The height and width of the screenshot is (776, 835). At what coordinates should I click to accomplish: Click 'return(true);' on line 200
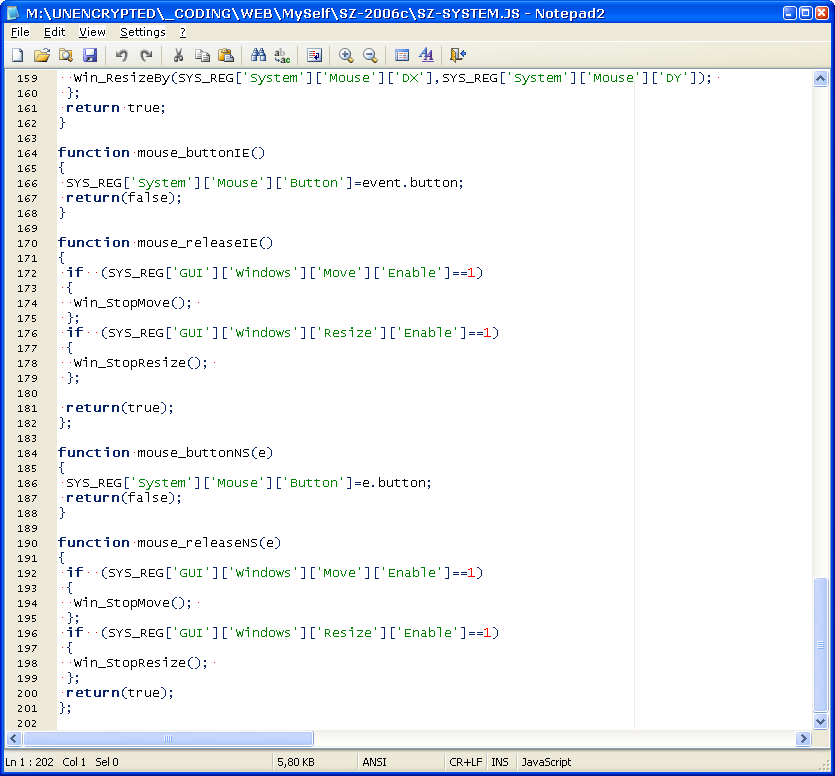pyautogui.click(x=120, y=693)
